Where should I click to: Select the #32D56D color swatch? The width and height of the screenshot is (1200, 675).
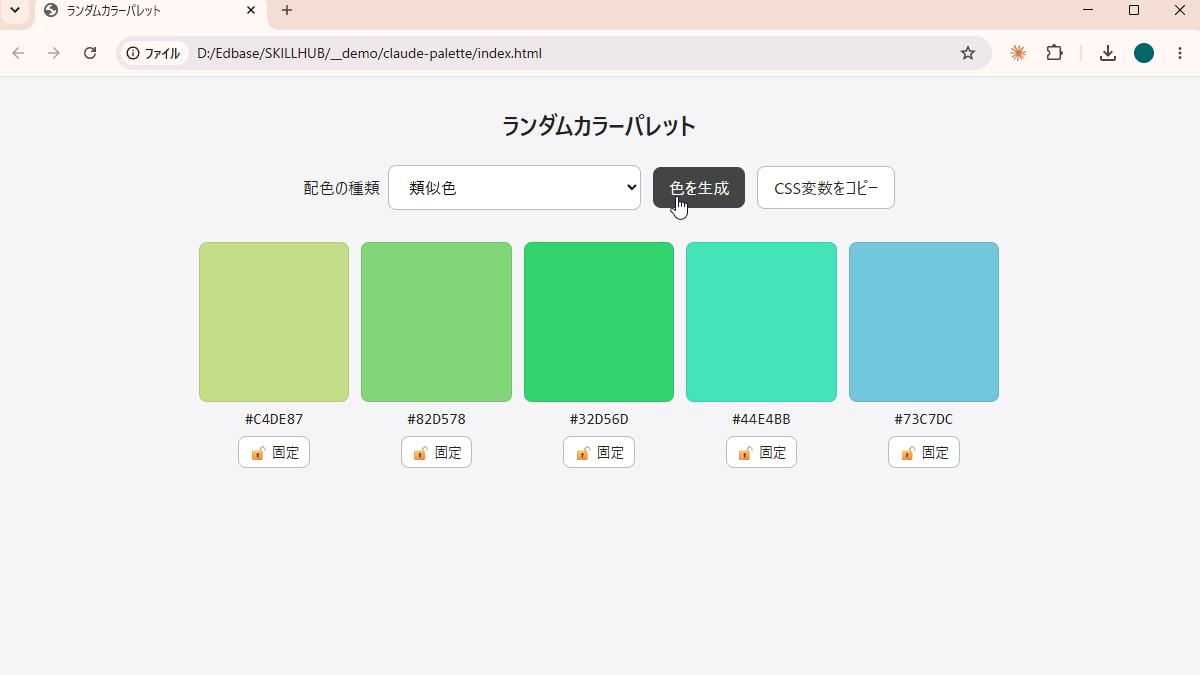599,322
